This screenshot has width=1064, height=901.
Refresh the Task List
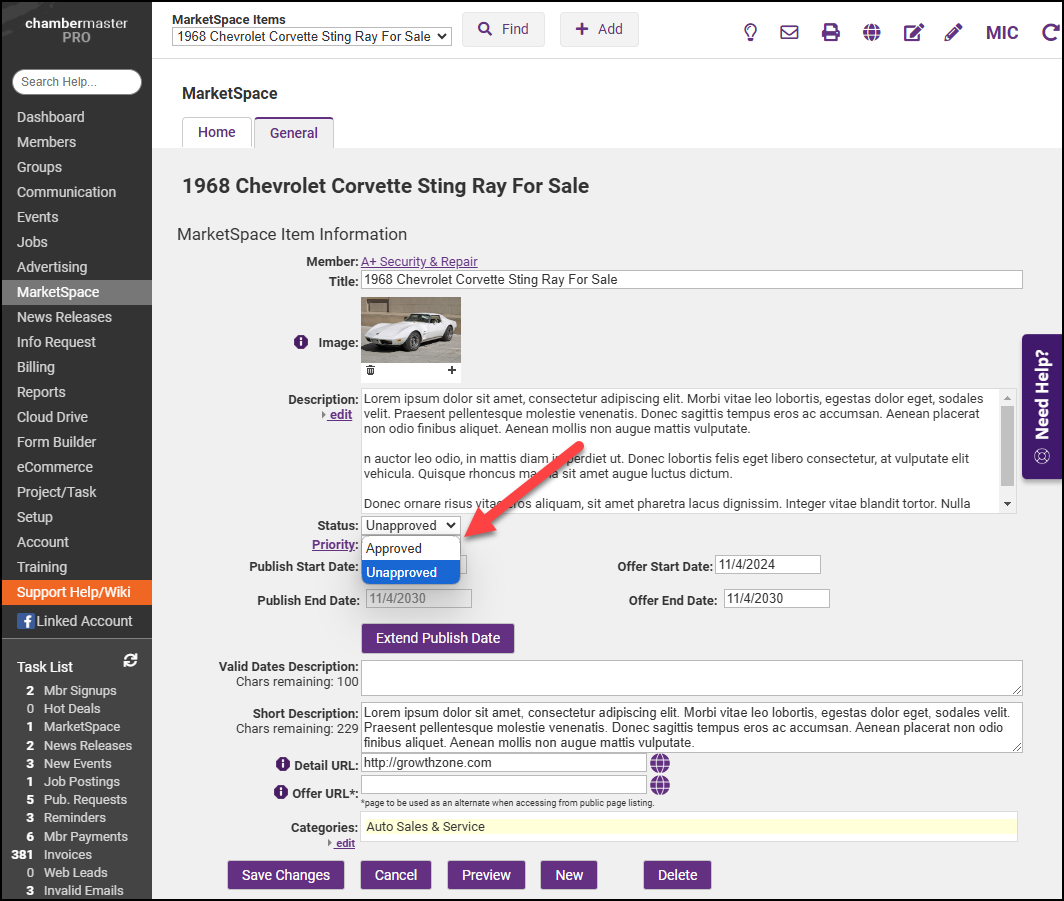[130, 661]
